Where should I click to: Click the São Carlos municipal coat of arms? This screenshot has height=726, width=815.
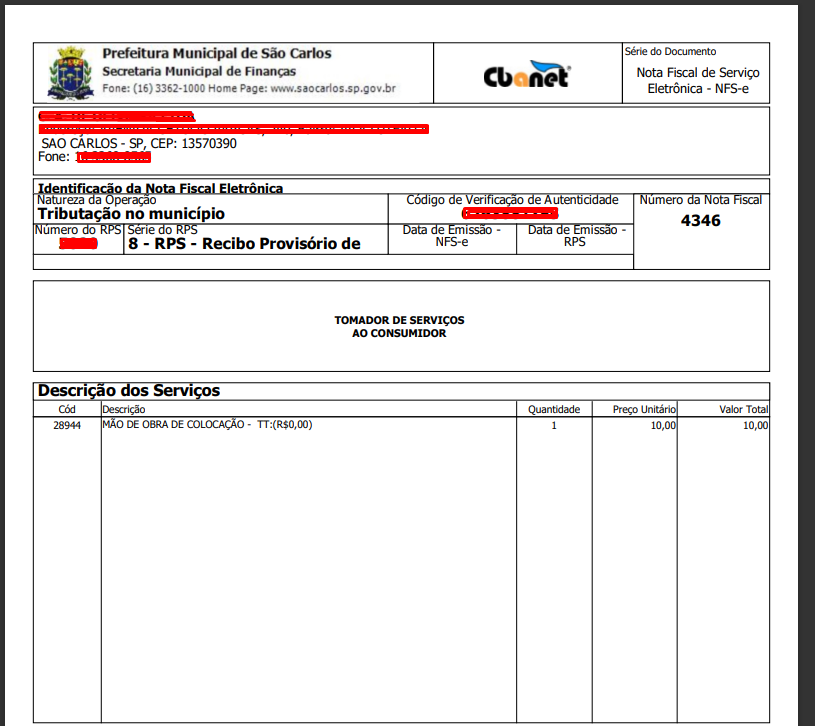point(70,73)
